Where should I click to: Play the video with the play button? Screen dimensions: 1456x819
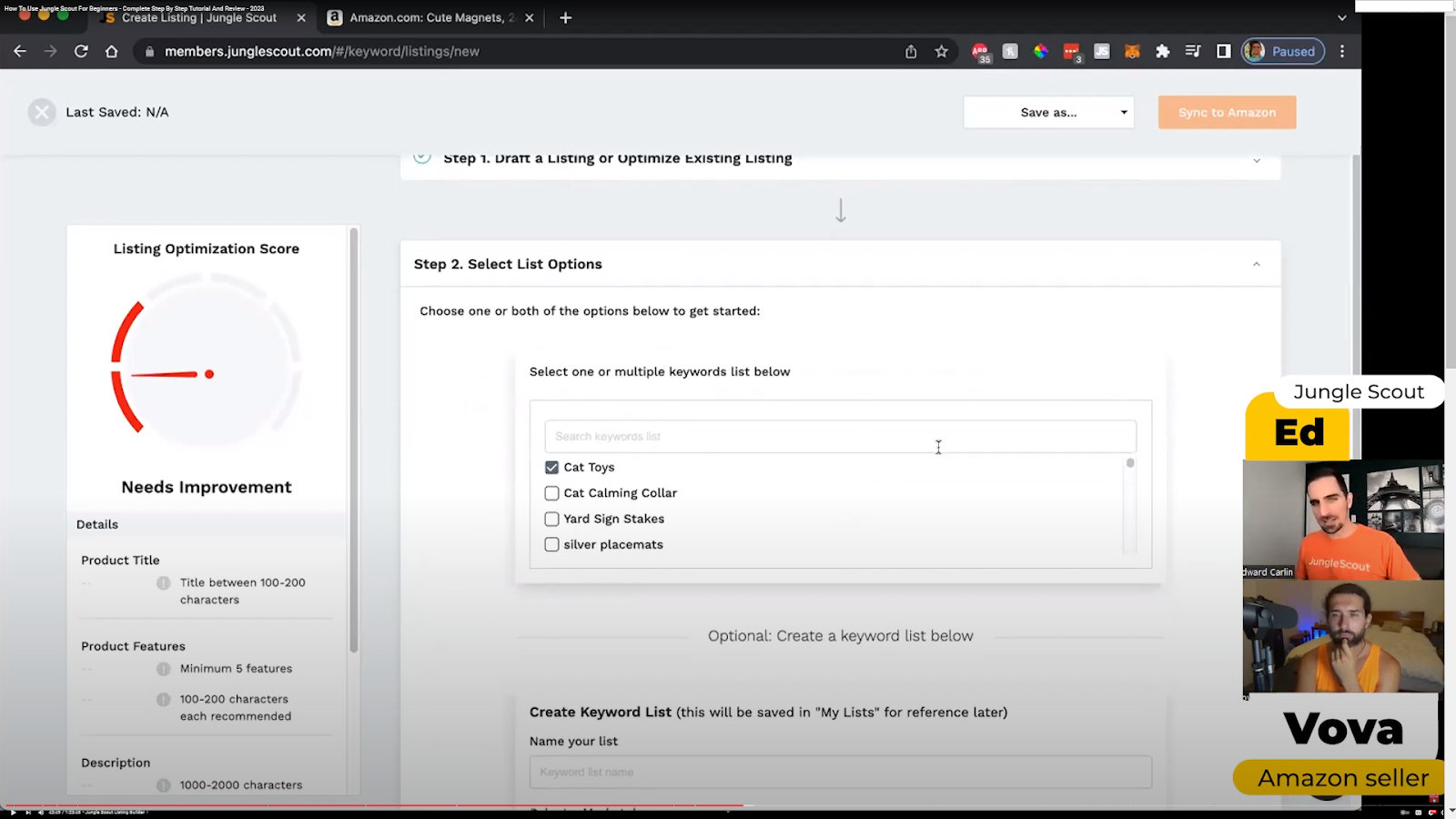point(12,812)
